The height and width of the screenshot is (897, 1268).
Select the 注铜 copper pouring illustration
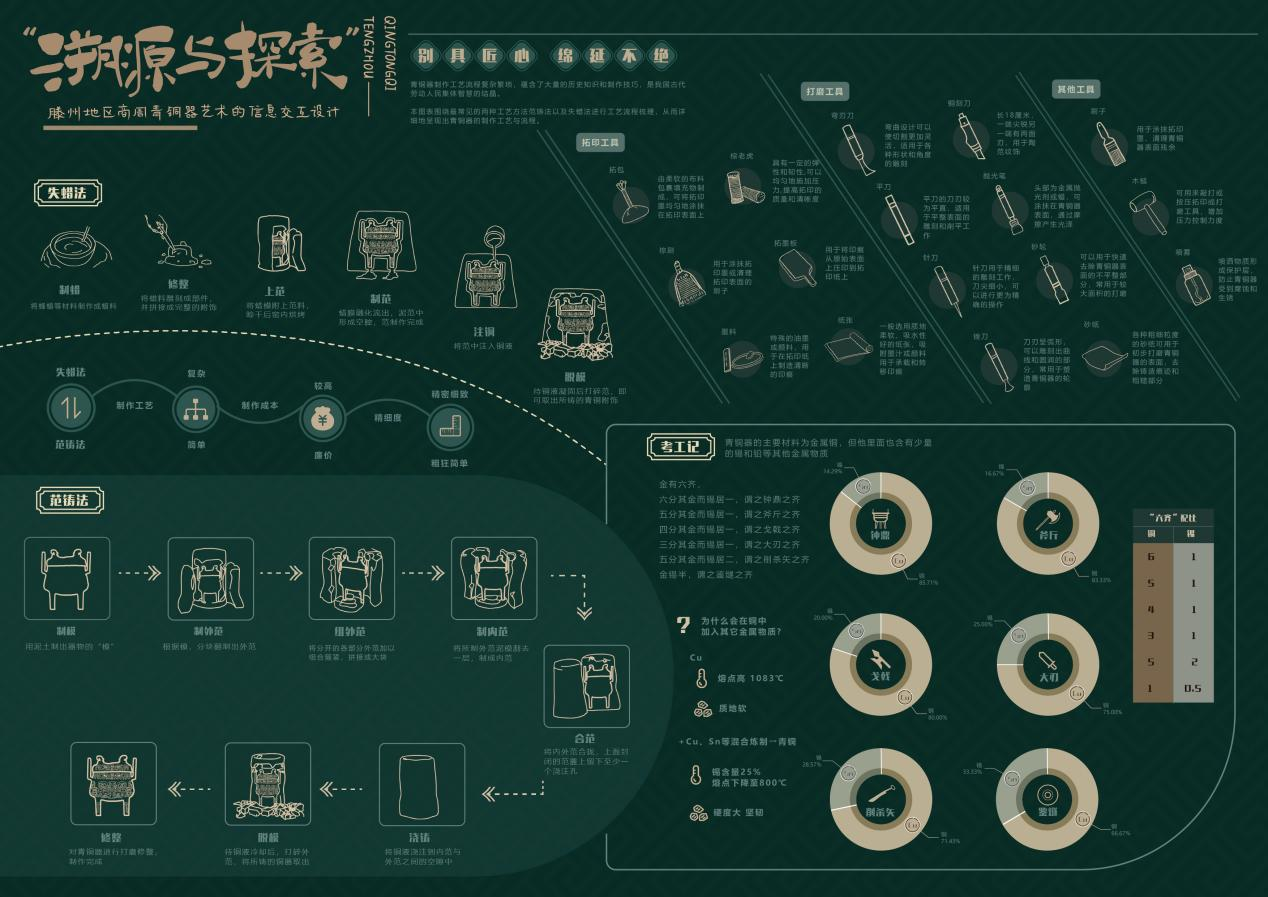click(x=485, y=269)
